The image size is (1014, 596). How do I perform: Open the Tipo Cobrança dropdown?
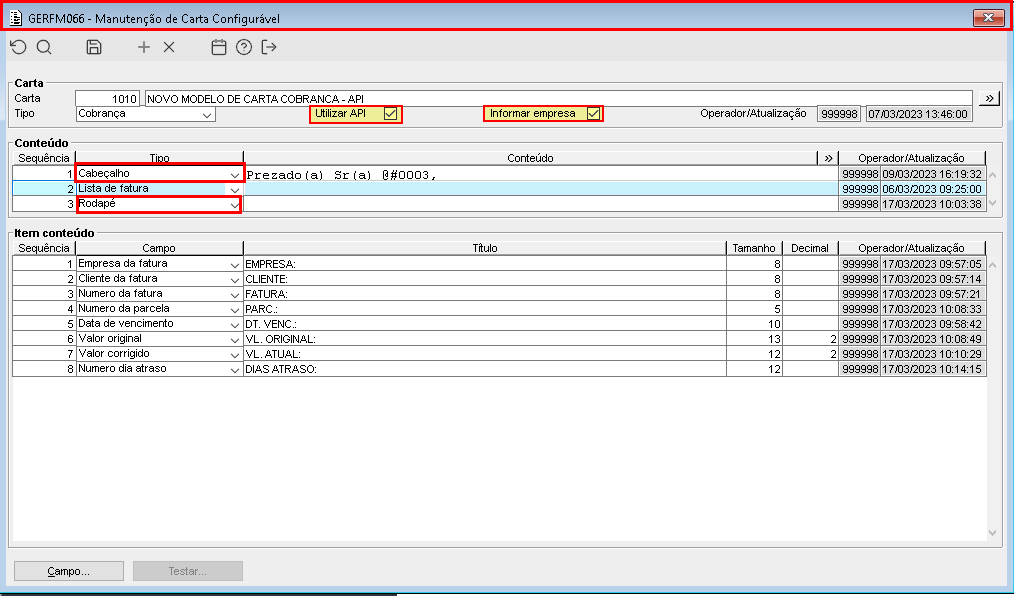click(207, 114)
